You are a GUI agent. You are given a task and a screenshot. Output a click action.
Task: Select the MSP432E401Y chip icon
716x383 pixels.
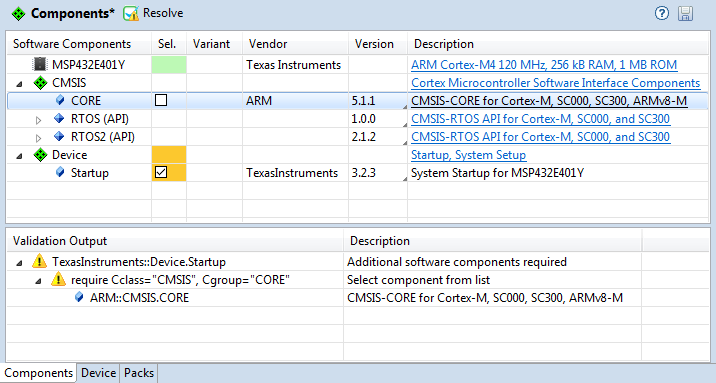(x=40, y=64)
